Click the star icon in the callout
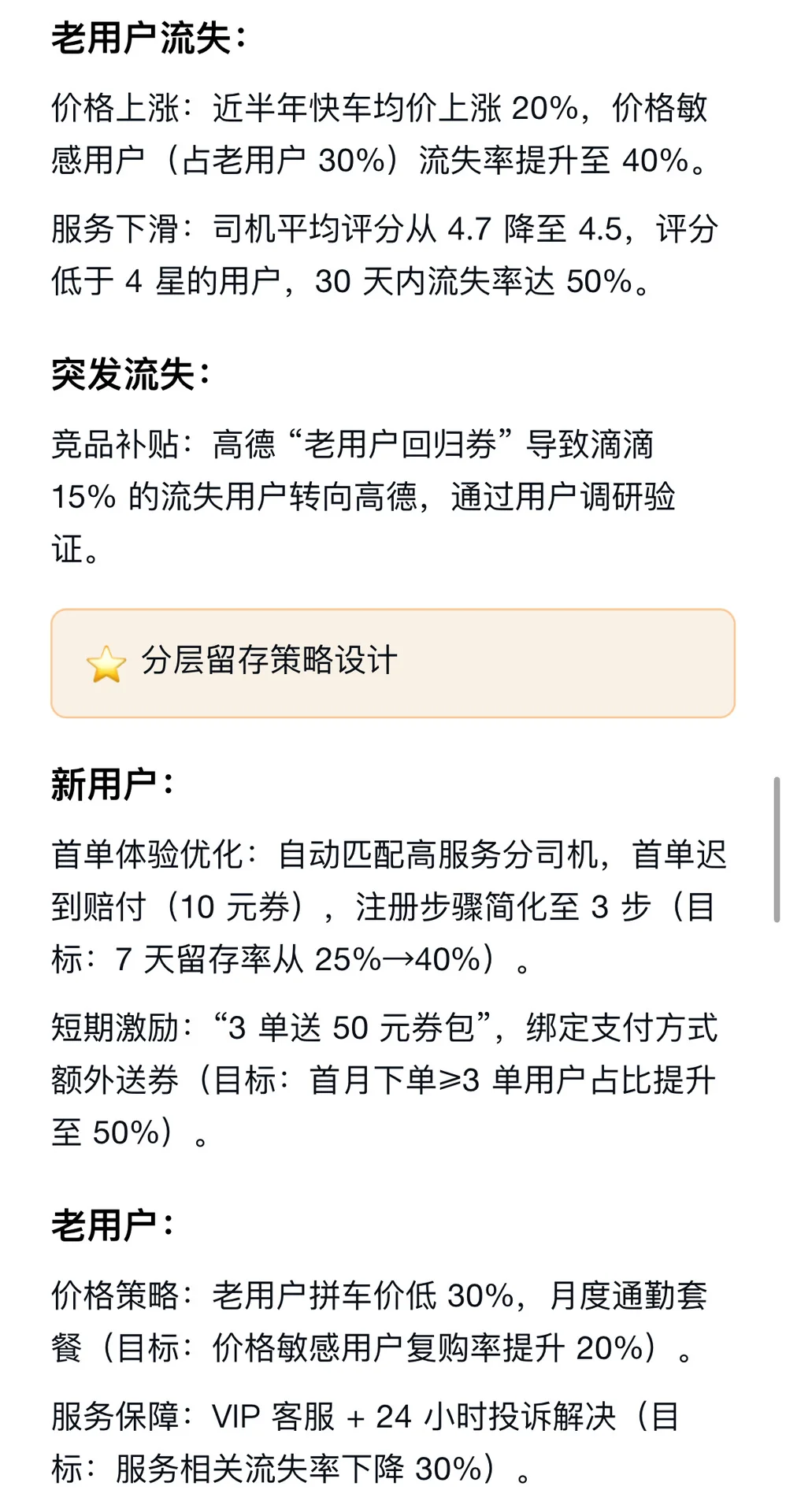This screenshot has width=786, height=1512. [x=106, y=664]
